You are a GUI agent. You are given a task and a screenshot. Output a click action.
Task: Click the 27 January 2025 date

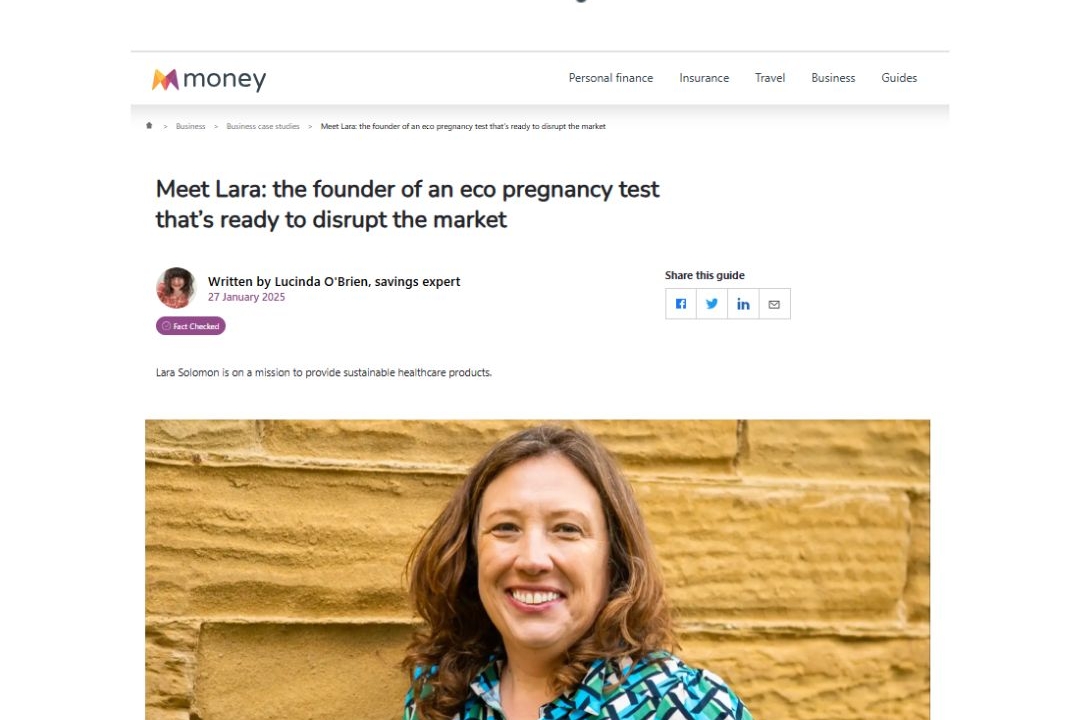247,297
